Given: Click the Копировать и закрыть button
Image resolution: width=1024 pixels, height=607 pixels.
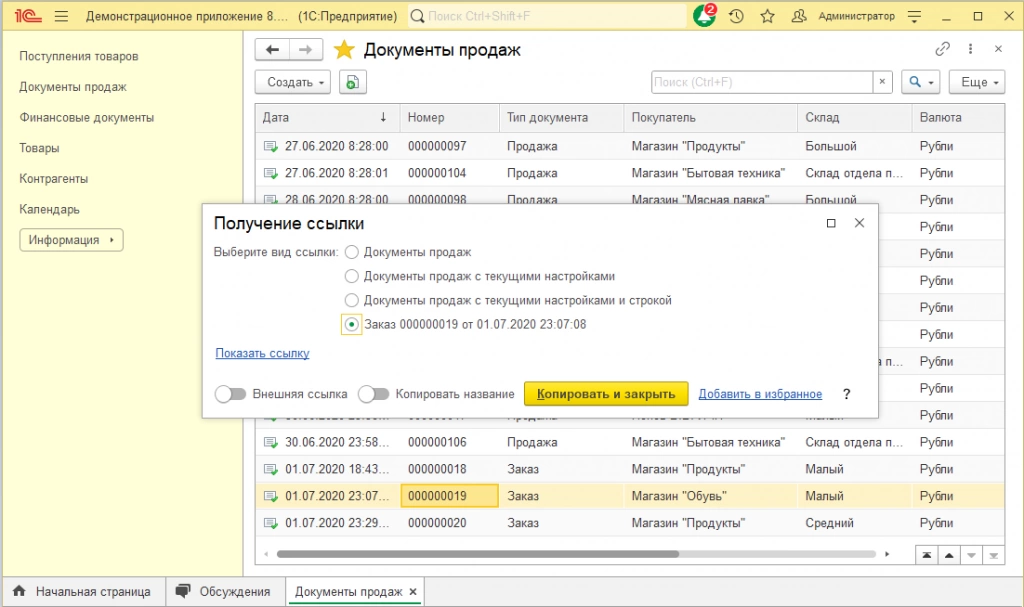Looking at the screenshot, I should click(607, 394).
